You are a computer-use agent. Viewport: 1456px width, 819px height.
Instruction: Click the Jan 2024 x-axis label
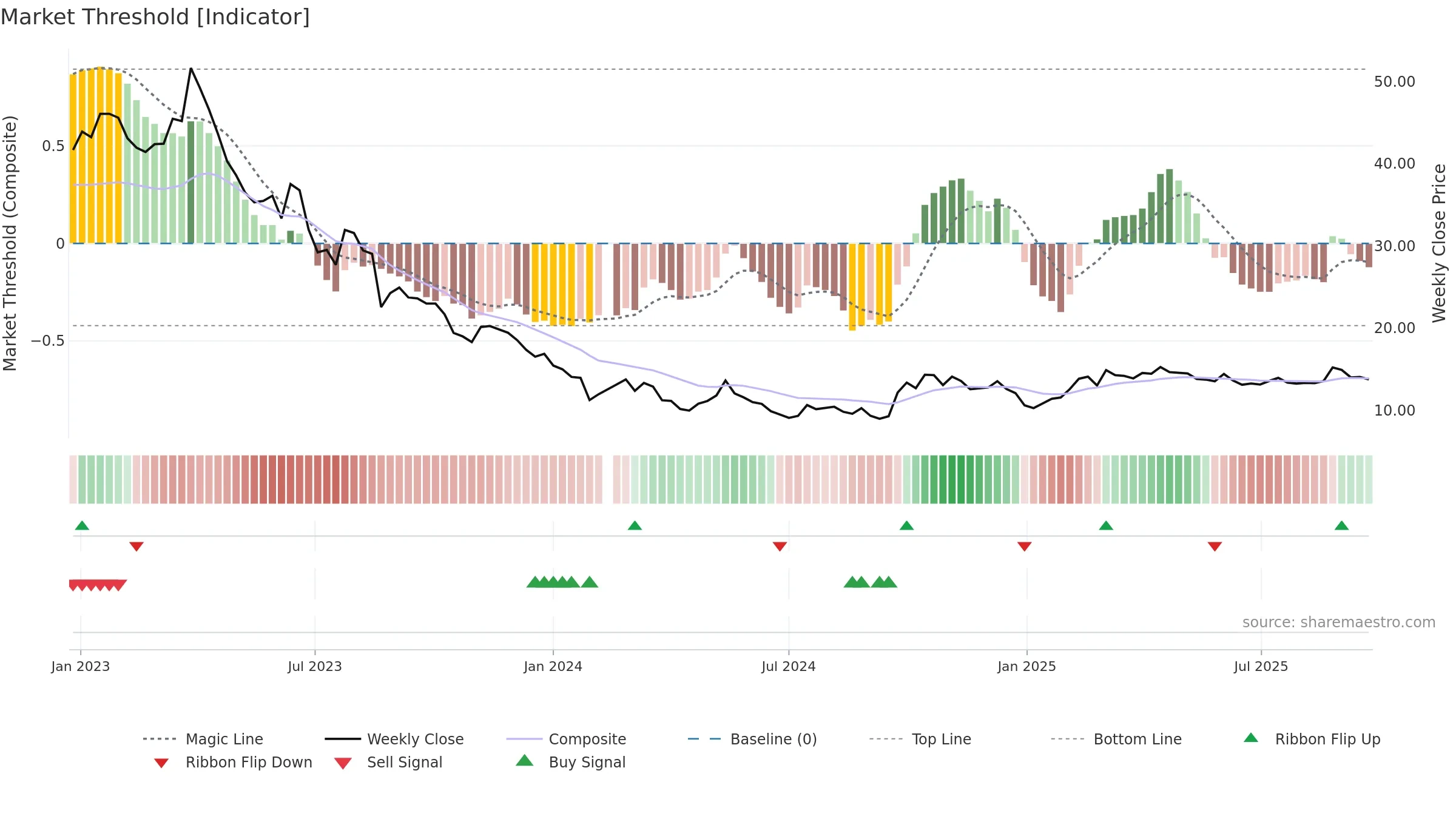coord(553,666)
